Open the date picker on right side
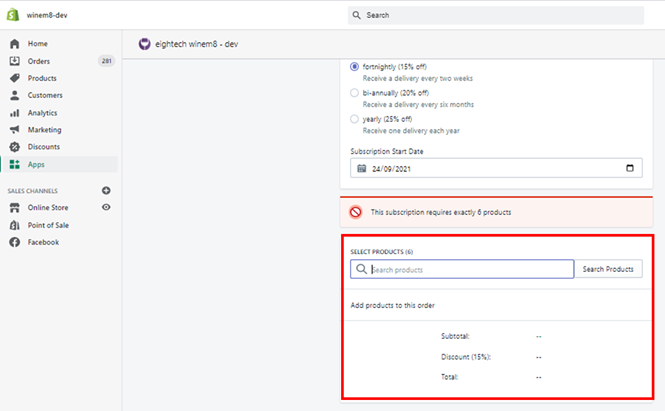The height and width of the screenshot is (411, 665). (x=630, y=168)
